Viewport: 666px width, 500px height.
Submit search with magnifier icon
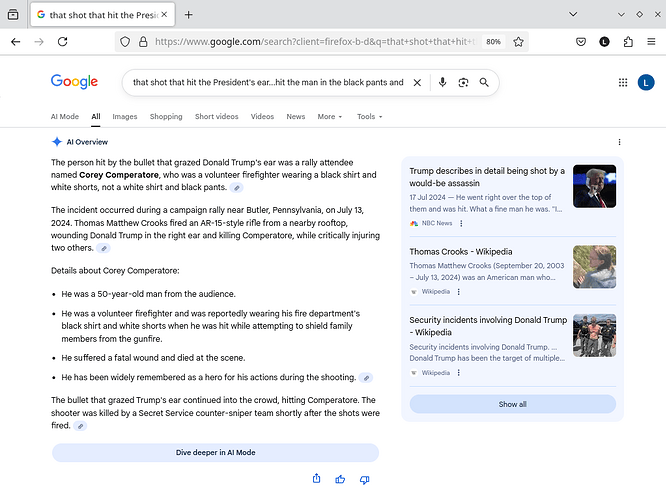tap(484, 82)
